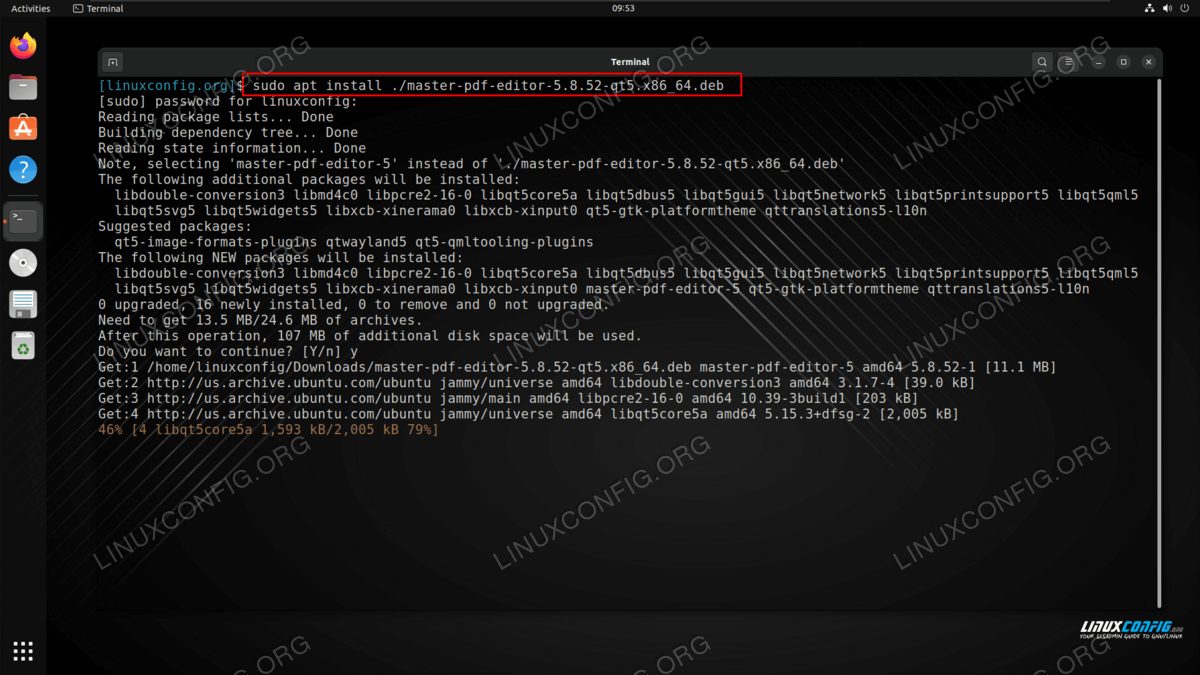Click the 46% download progress line

point(268,429)
